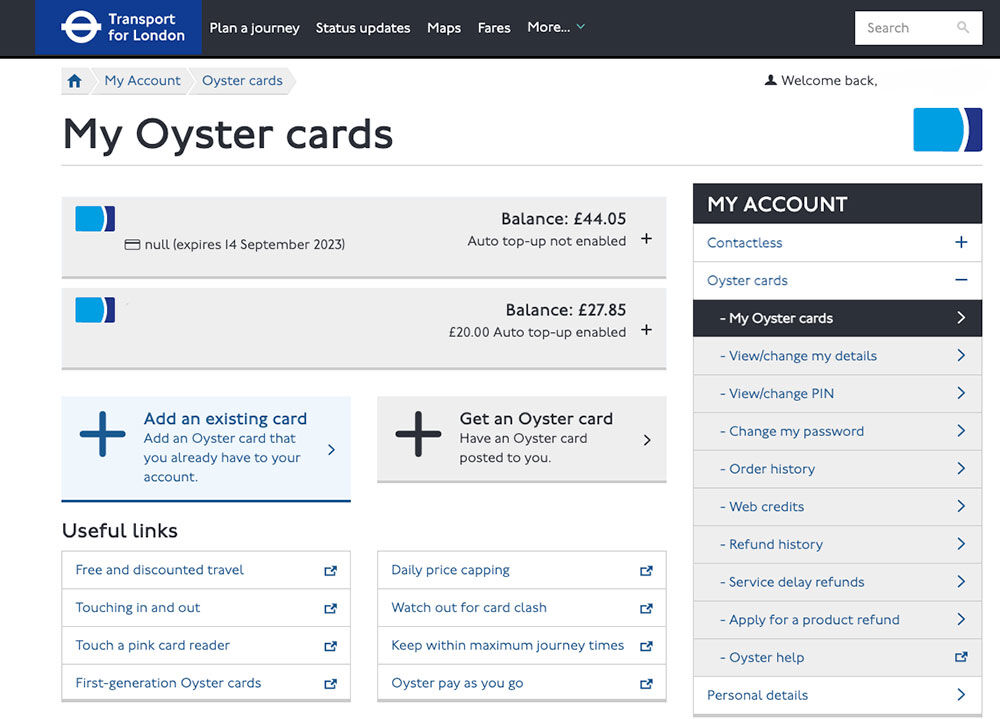Open the Add an existing card title link
The width and height of the screenshot is (1000, 719).
[225, 419]
